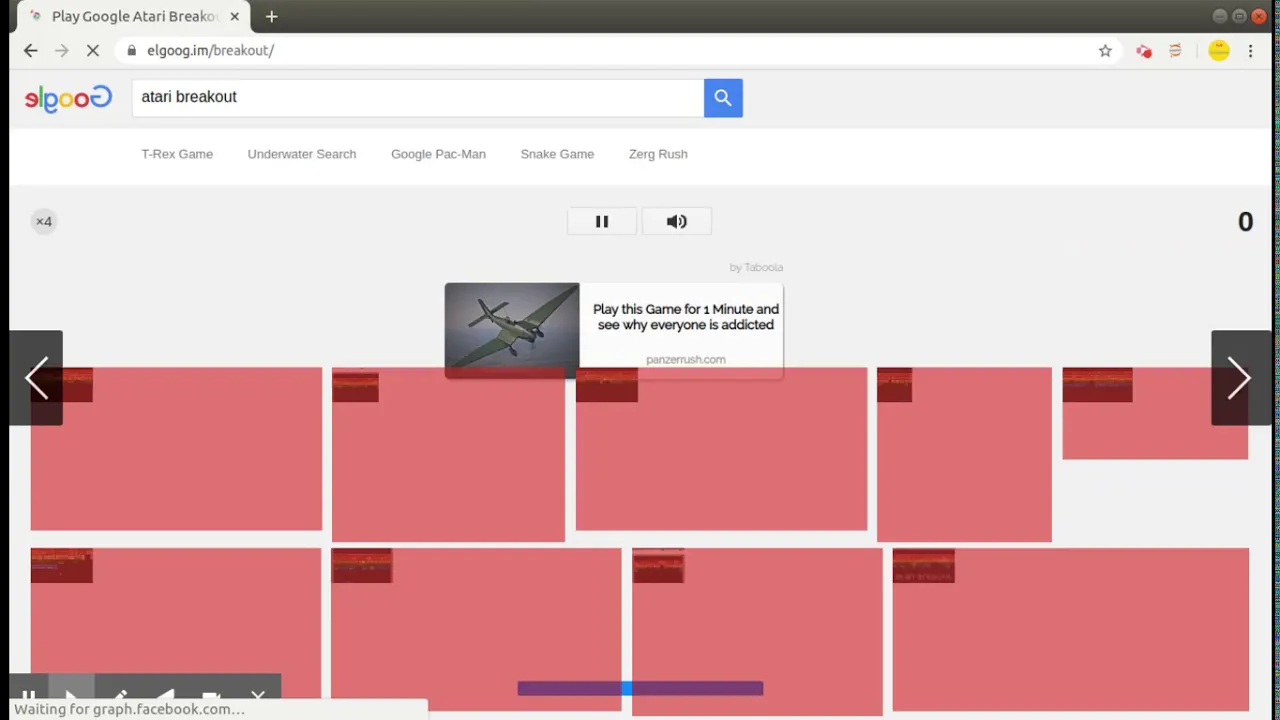1280x720 pixels.
Task: Open the Zerg Rush link
Action: (x=658, y=154)
